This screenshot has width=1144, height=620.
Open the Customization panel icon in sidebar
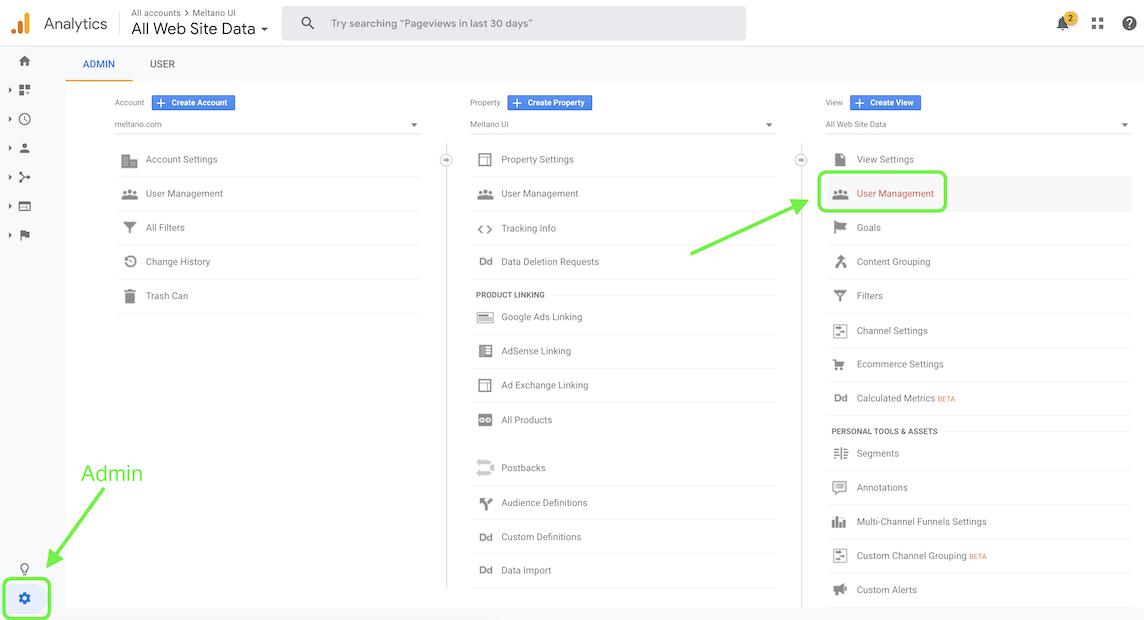point(23,90)
